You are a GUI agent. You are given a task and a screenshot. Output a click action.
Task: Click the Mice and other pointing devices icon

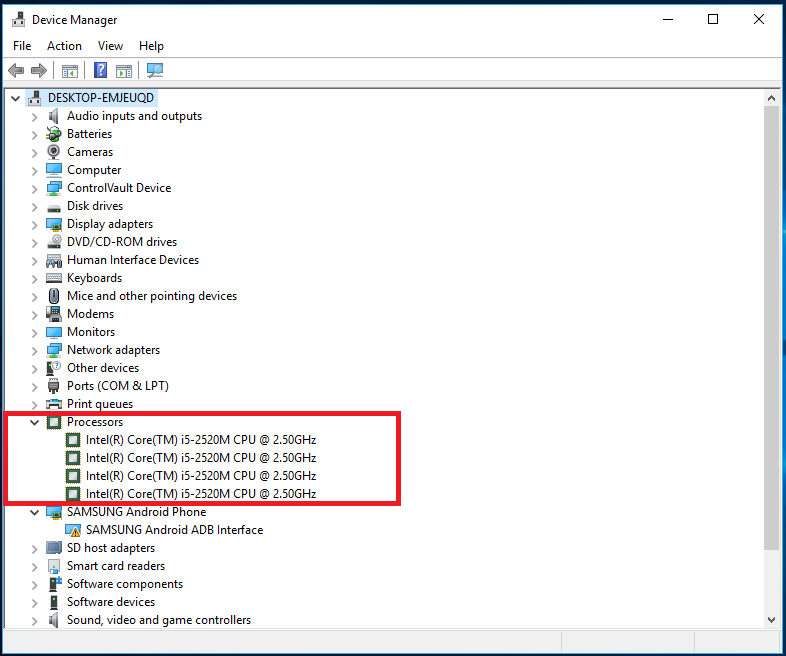(54, 296)
